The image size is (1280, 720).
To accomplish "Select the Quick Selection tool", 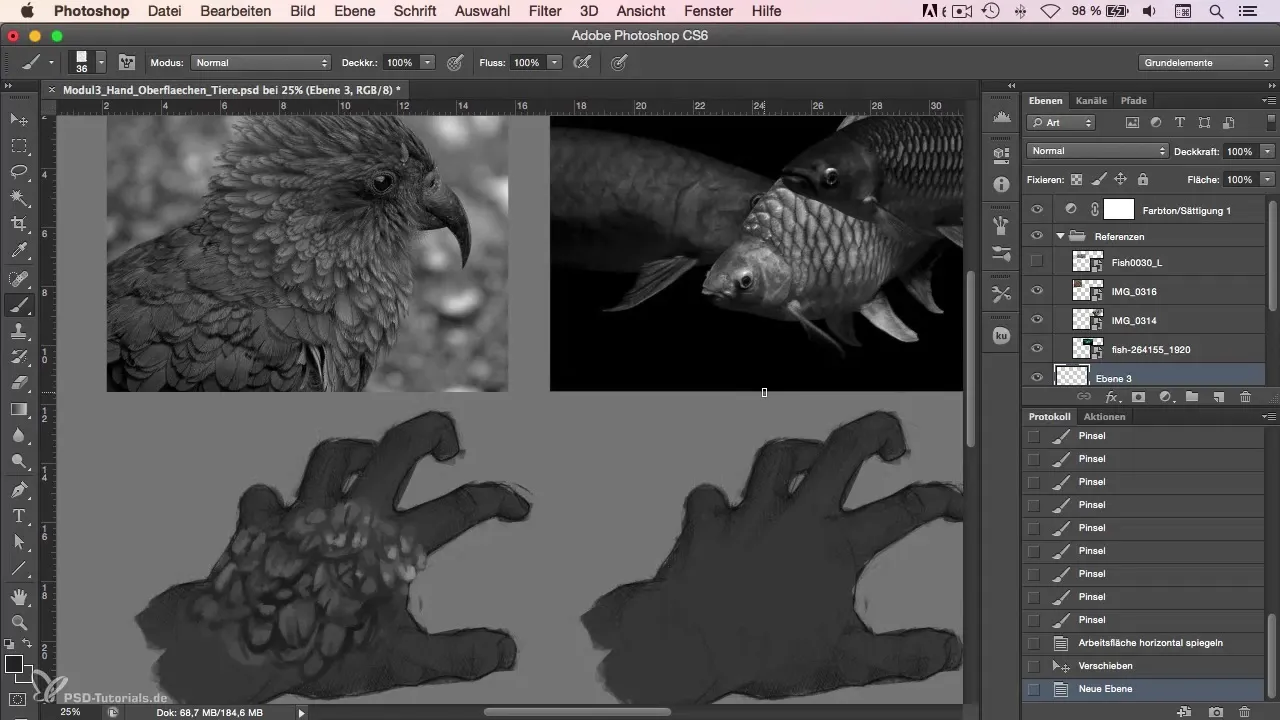I will click(x=19, y=198).
